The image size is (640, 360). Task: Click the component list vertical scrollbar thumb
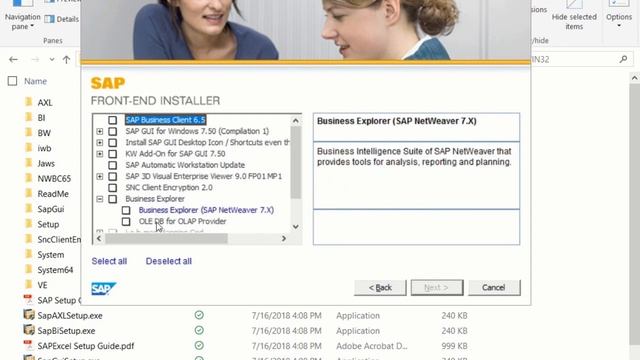tap(296, 162)
